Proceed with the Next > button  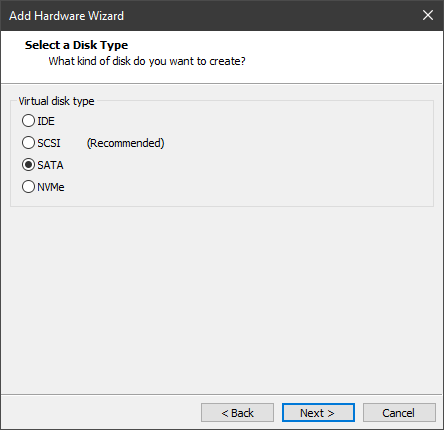coord(318,413)
